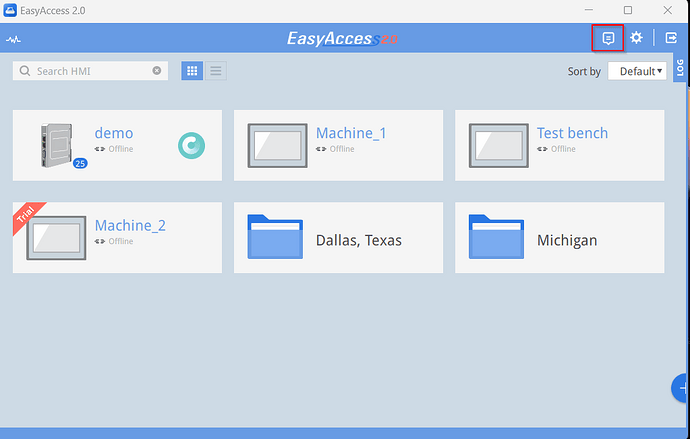Click the logout icon in header
690x439 pixels.
pyautogui.click(x=671, y=38)
